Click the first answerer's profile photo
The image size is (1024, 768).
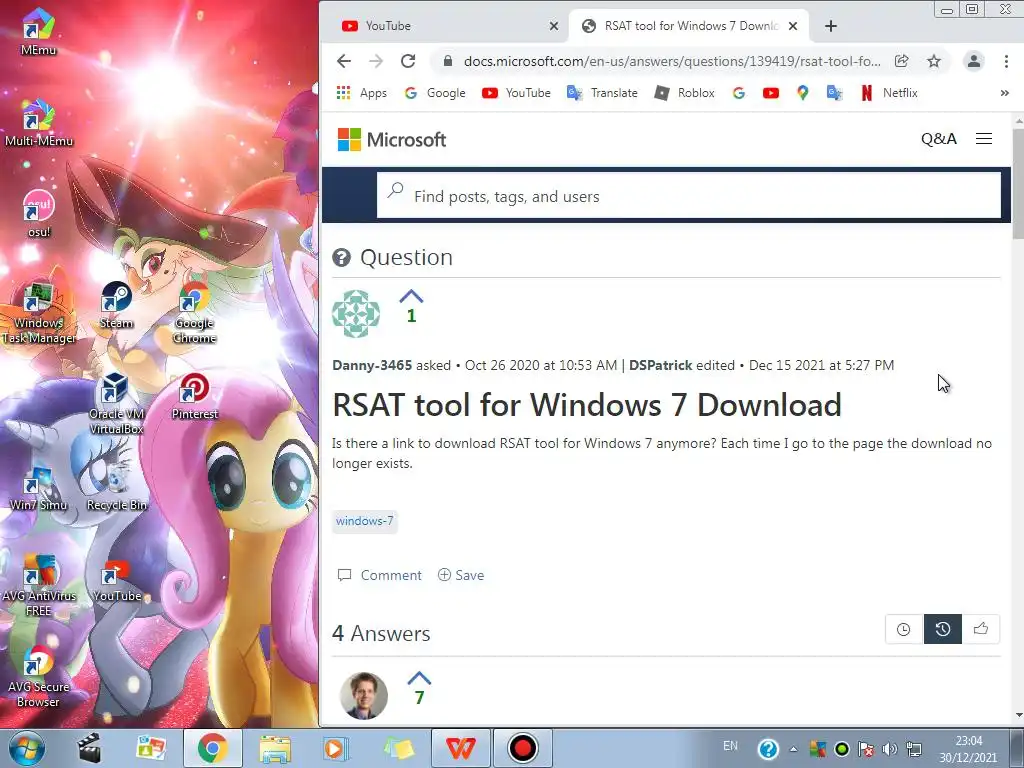364,696
